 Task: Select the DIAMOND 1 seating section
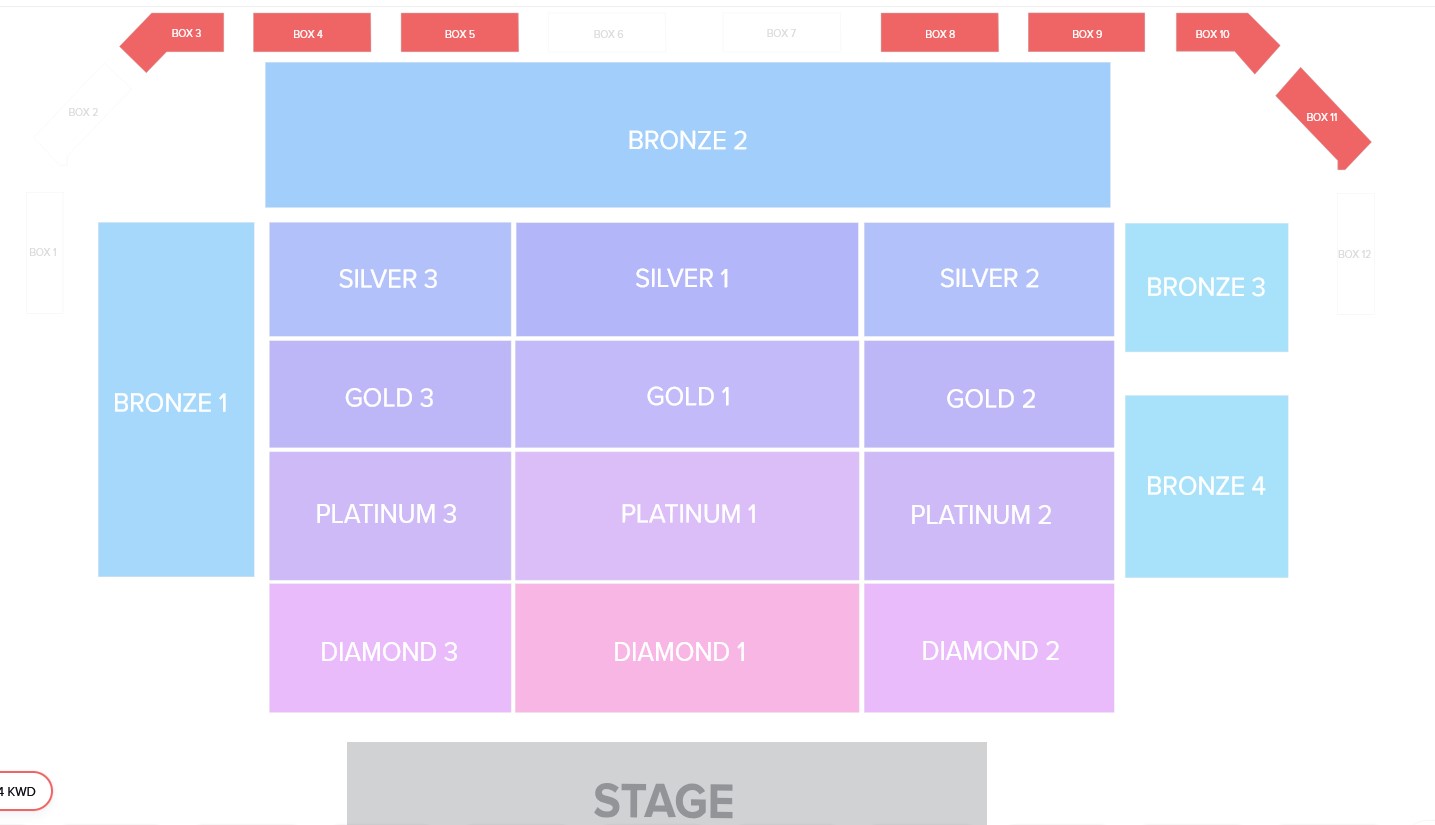[x=687, y=650]
